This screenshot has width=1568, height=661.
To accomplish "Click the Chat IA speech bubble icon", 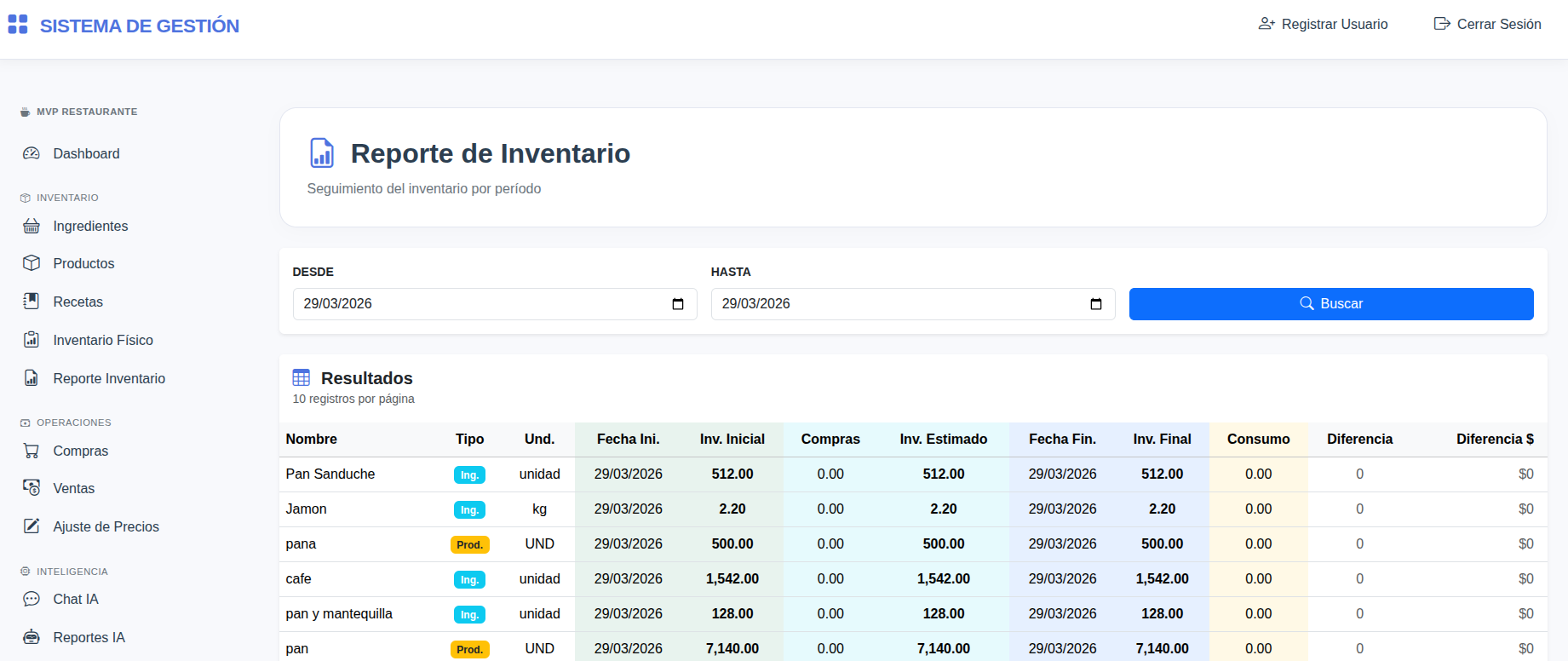I will pos(32,599).
